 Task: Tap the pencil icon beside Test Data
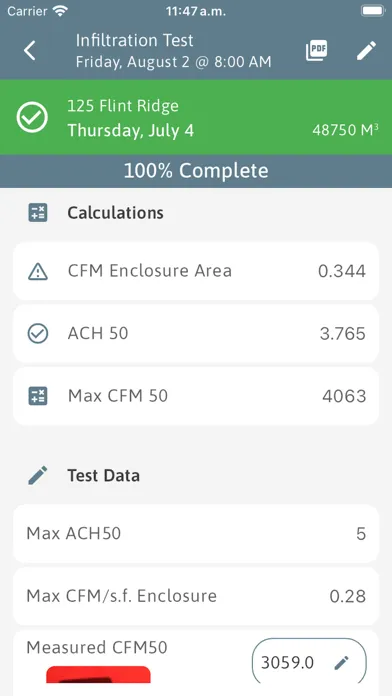point(38,475)
